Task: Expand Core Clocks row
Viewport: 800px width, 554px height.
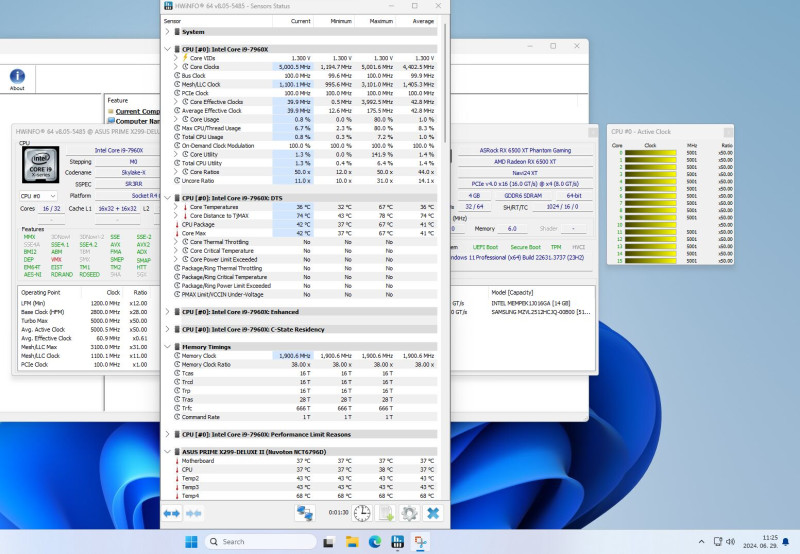Action: pyautogui.click(x=176, y=67)
